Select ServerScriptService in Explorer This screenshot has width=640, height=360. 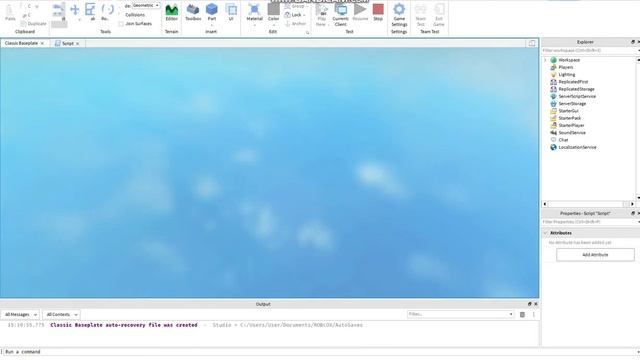[x=577, y=96]
